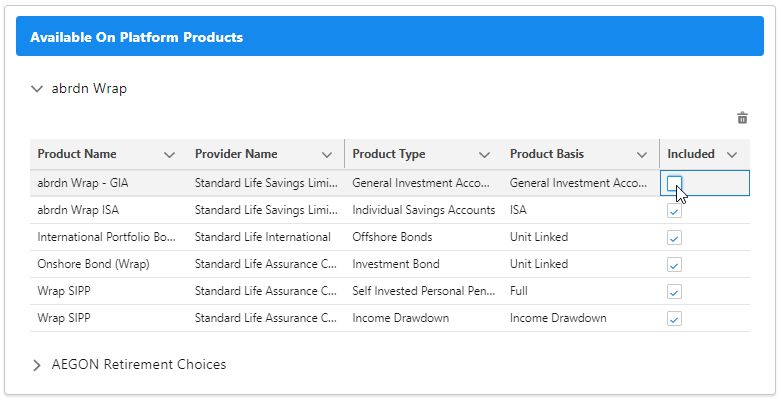Viewport: 781px width, 403px height.
Task: Open Provider Name column dropdown arrow
Action: tap(327, 155)
